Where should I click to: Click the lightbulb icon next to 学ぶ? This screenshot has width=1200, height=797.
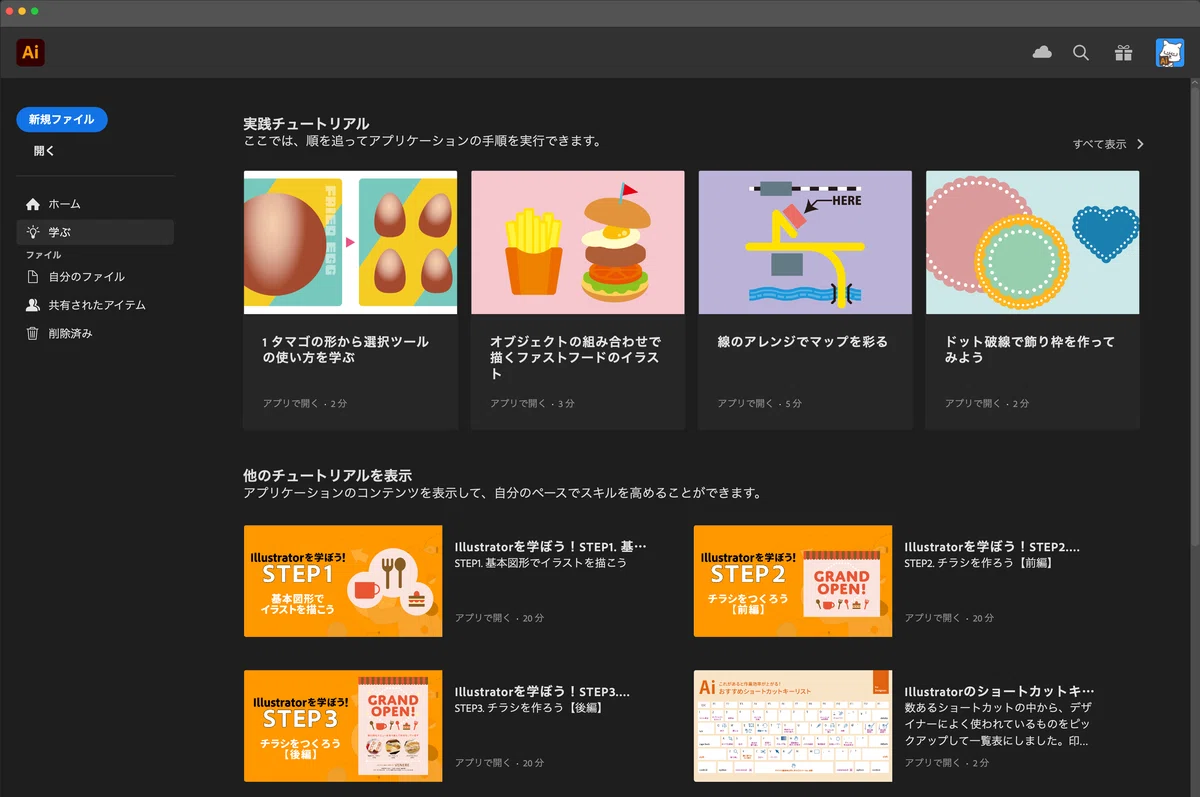tap(33, 232)
